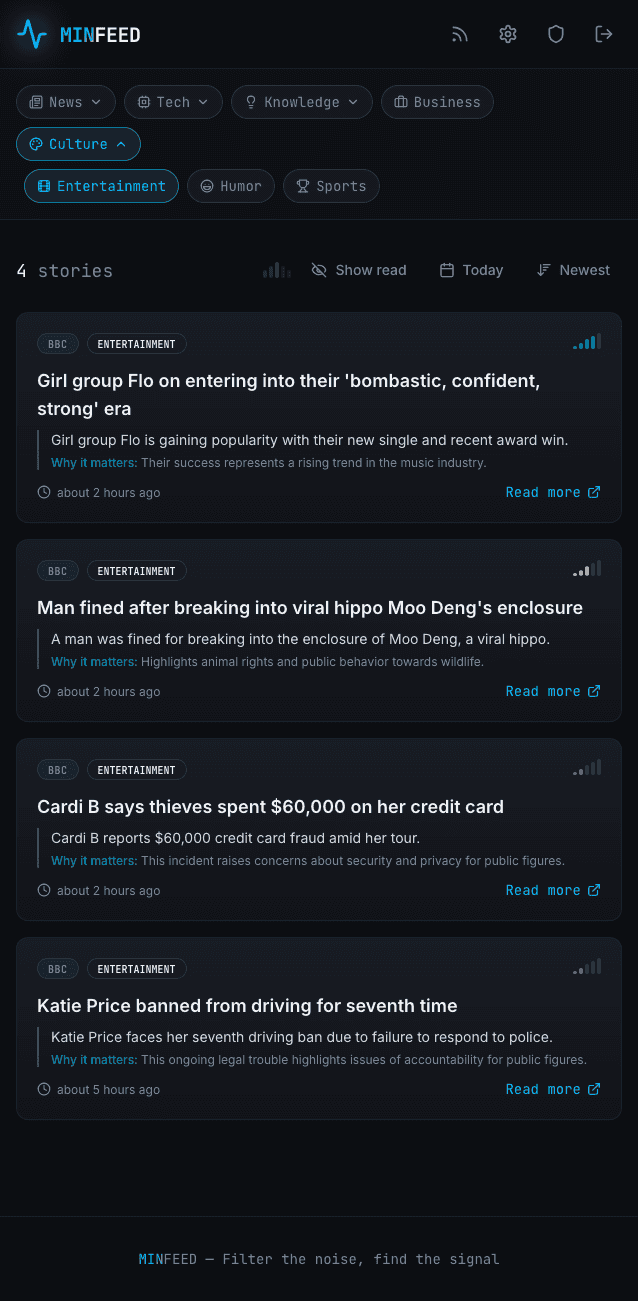Image resolution: width=638 pixels, height=1301 pixels.
Task: Click the shield icon in header
Action: [556, 35]
